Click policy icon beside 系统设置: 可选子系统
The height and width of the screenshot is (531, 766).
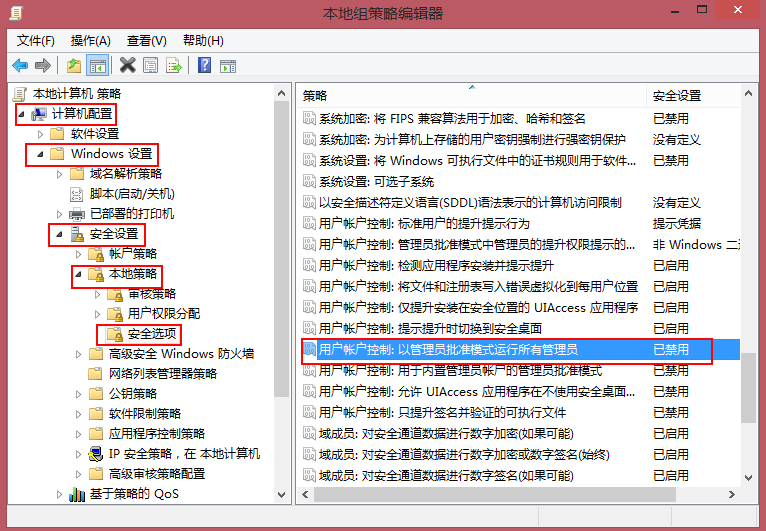[309, 181]
